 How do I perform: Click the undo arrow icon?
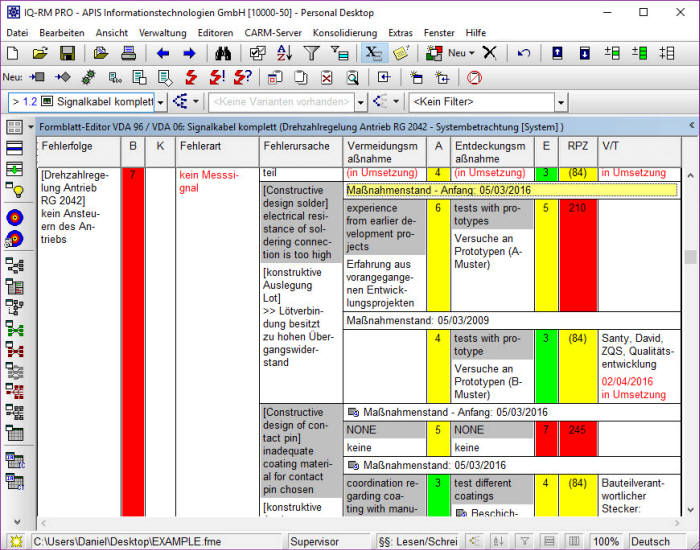pos(524,54)
